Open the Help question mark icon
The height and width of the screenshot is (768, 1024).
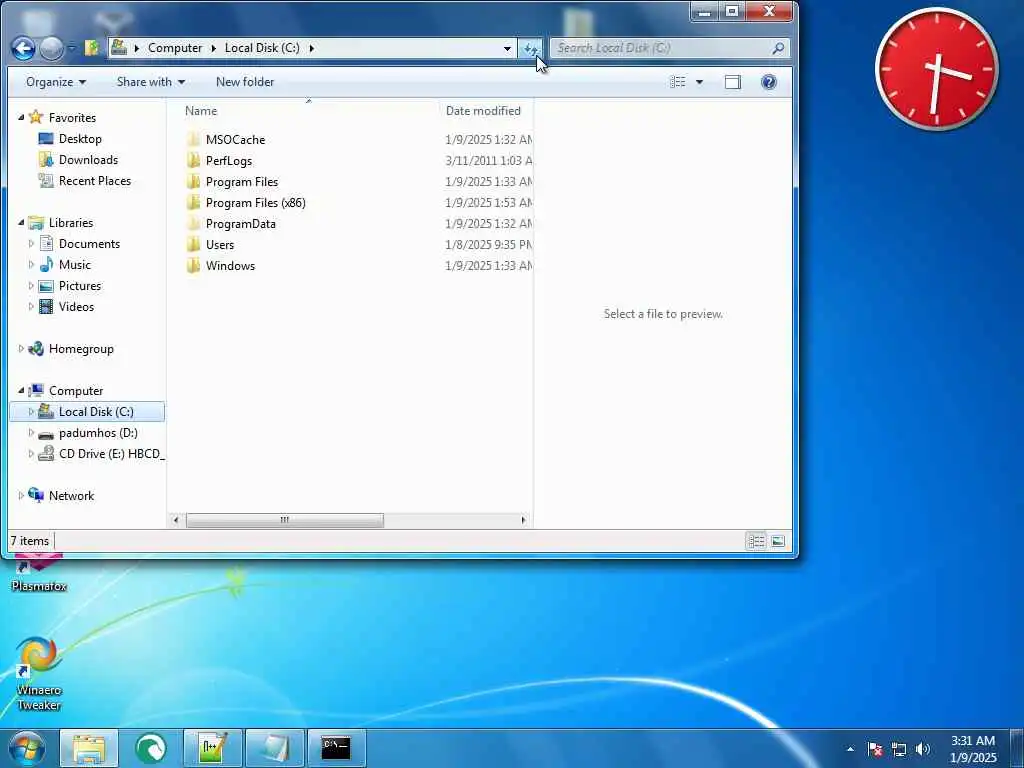769,82
